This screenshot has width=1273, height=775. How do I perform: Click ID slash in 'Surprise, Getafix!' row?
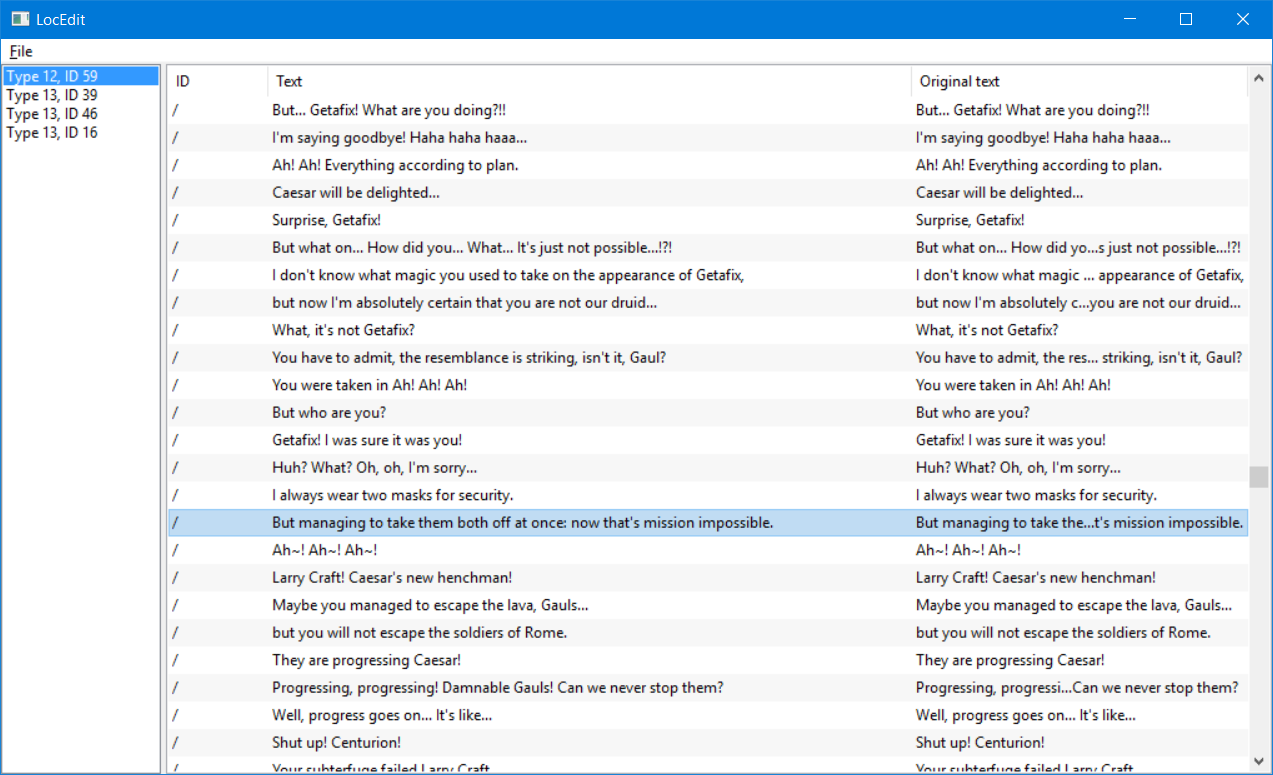pyautogui.click(x=175, y=220)
